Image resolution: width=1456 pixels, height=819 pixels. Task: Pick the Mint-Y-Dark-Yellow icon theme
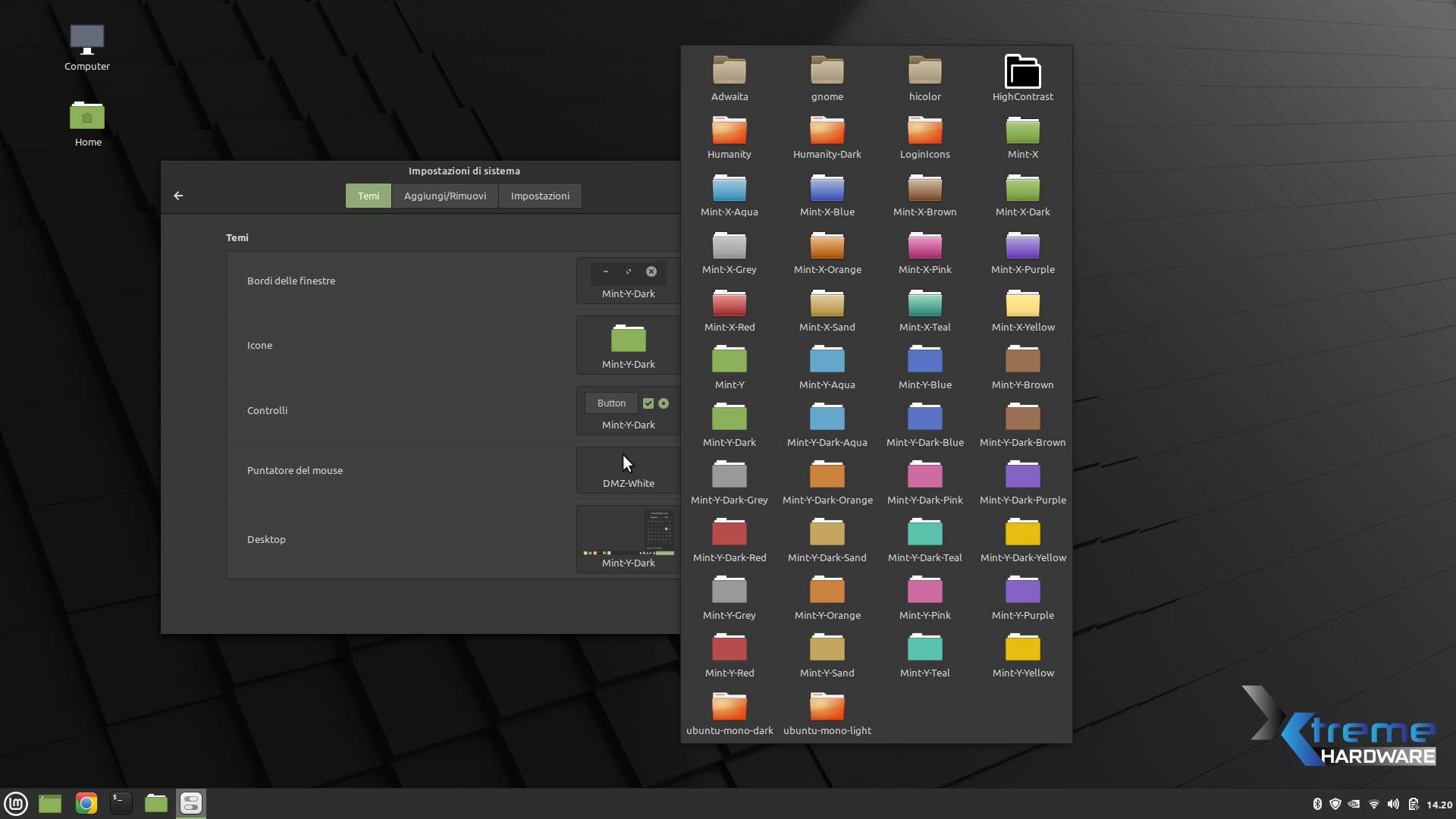(x=1022, y=540)
